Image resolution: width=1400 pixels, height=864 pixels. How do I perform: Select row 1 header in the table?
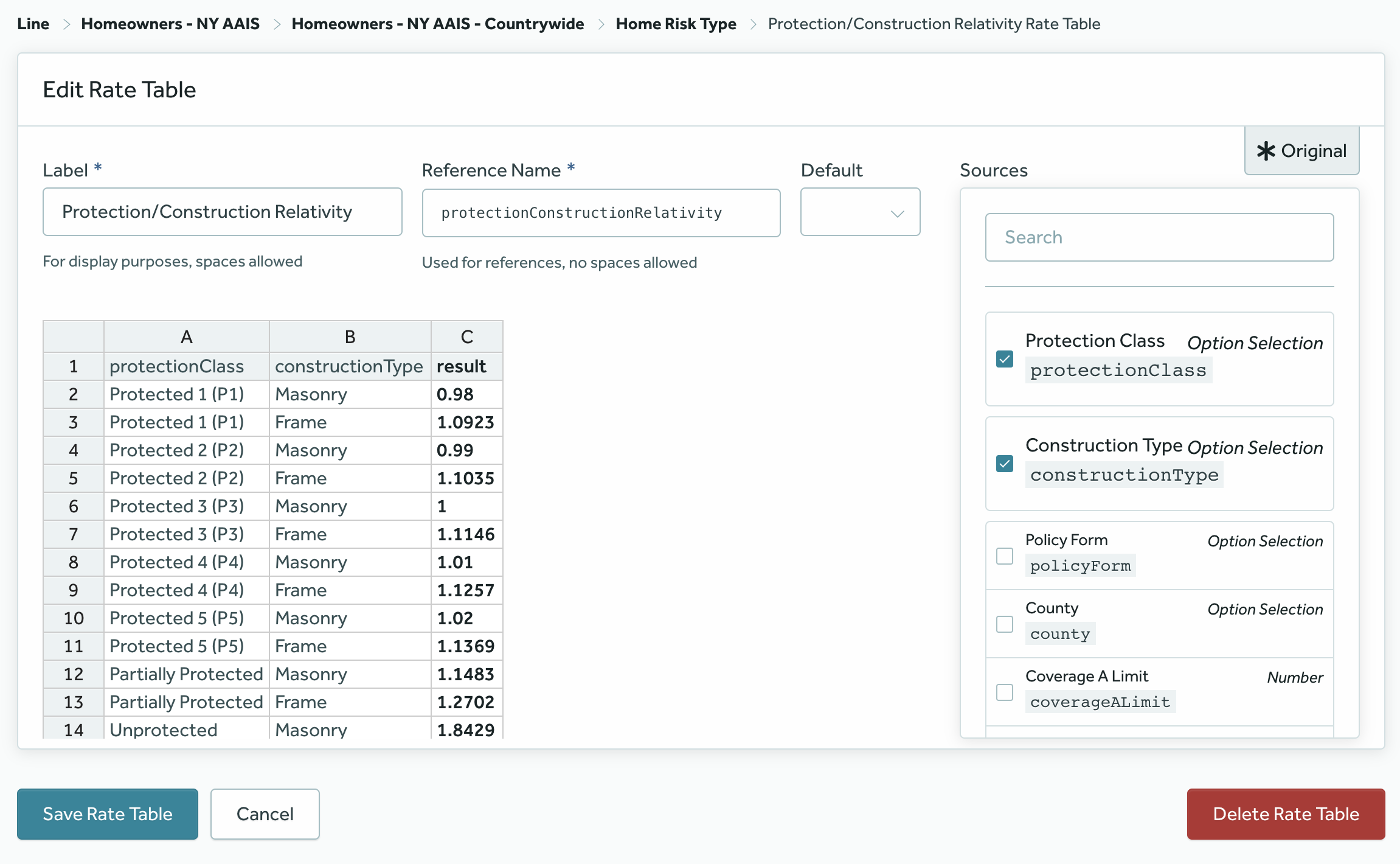coord(74,366)
